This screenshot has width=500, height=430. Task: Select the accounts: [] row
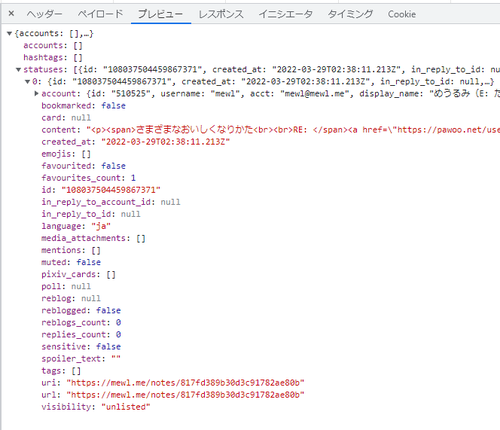click(53, 46)
